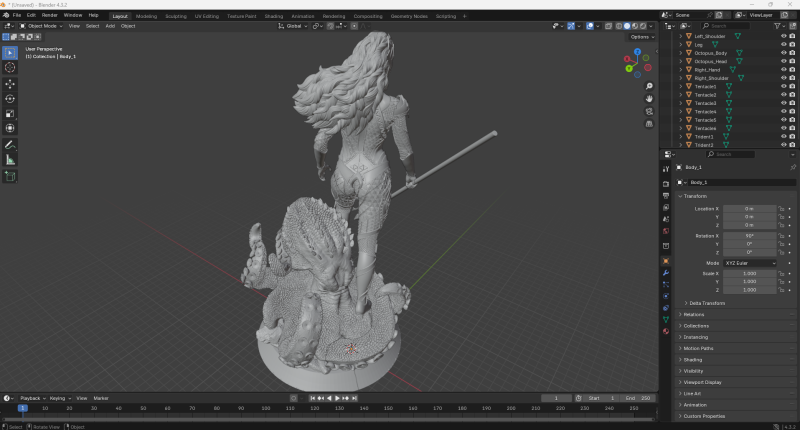
Task: Open the Object Mode dropdown
Action: (x=40, y=26)
